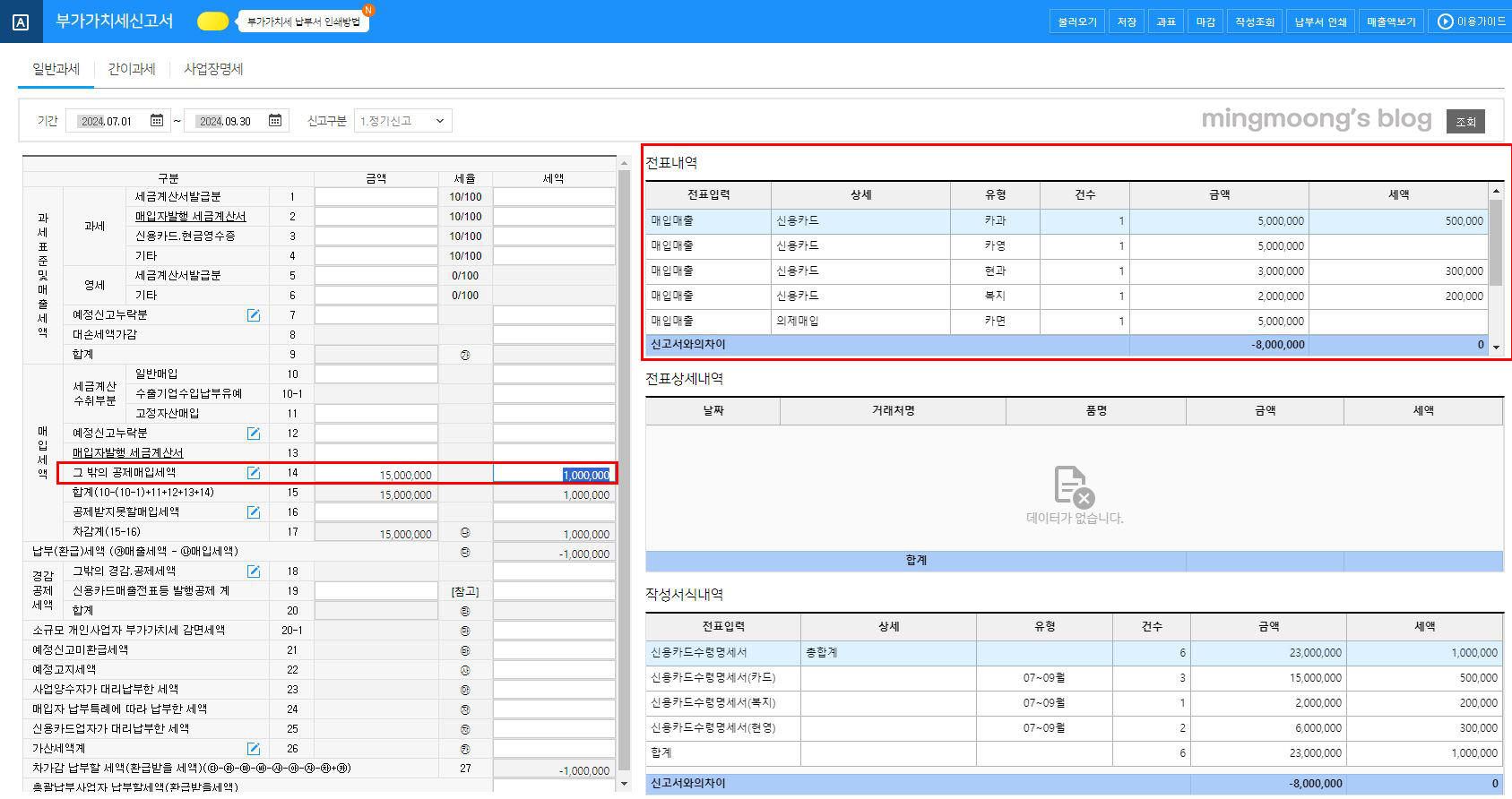Click the 매출액보기 button
This screenshot has height=799, width=1512.
[1391, 21]
